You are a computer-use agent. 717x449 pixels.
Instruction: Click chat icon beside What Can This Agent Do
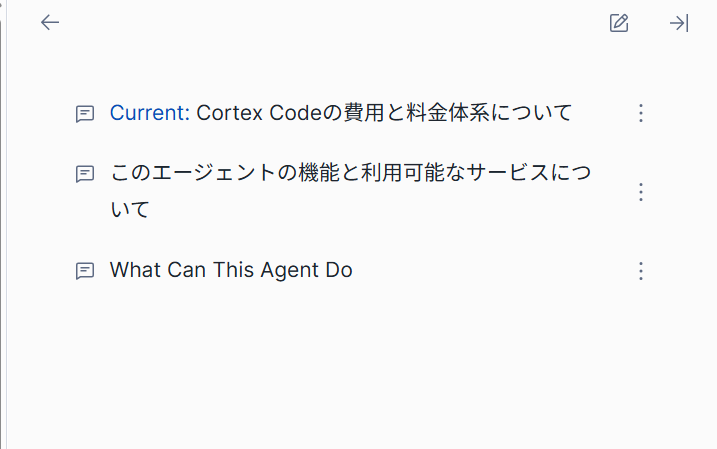click(85, 270)
